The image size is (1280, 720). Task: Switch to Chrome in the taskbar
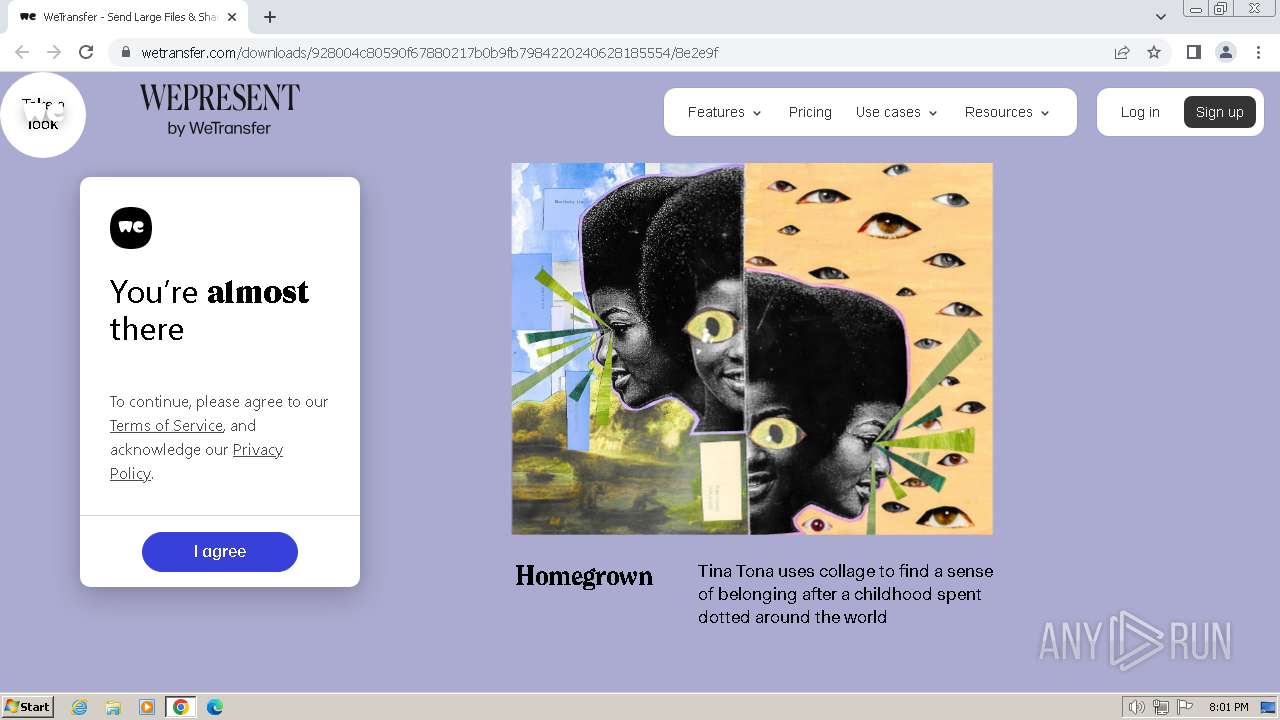pyautogui.click(x=181, y=707)
